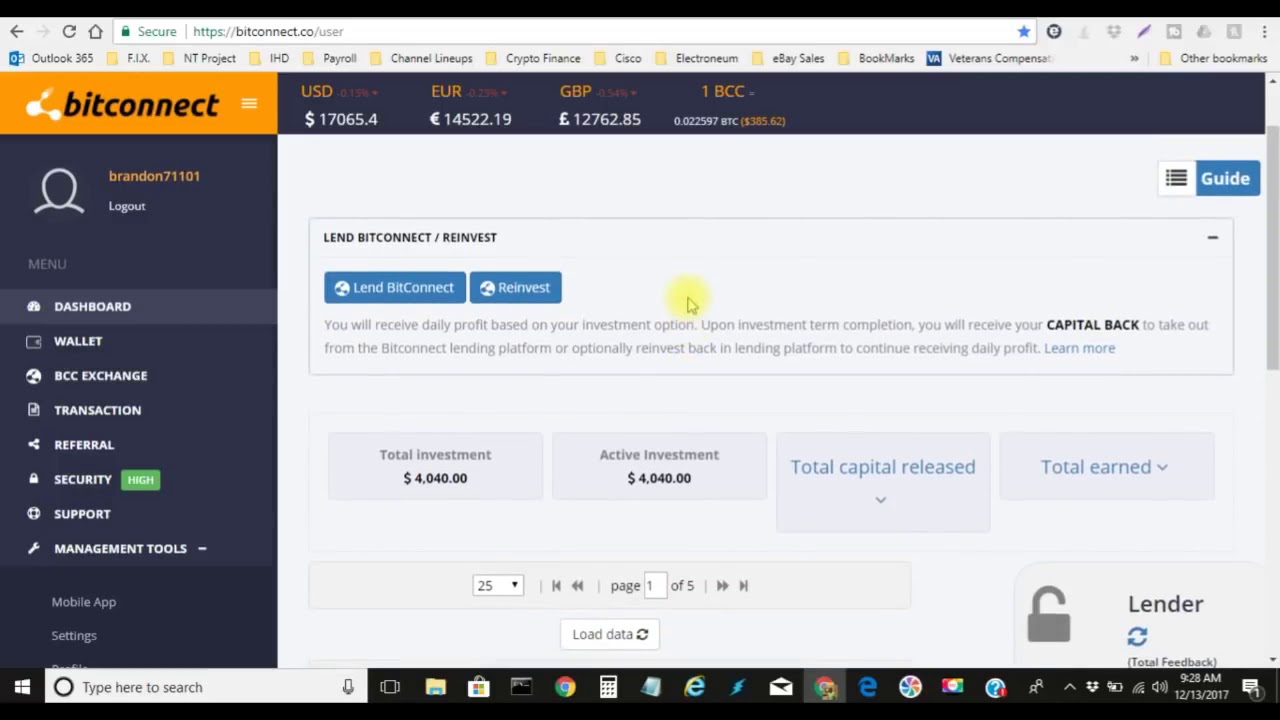Screen dimensions: 1280x720
Task: Open File Explorer from taskbar
Action: point(435,687)
